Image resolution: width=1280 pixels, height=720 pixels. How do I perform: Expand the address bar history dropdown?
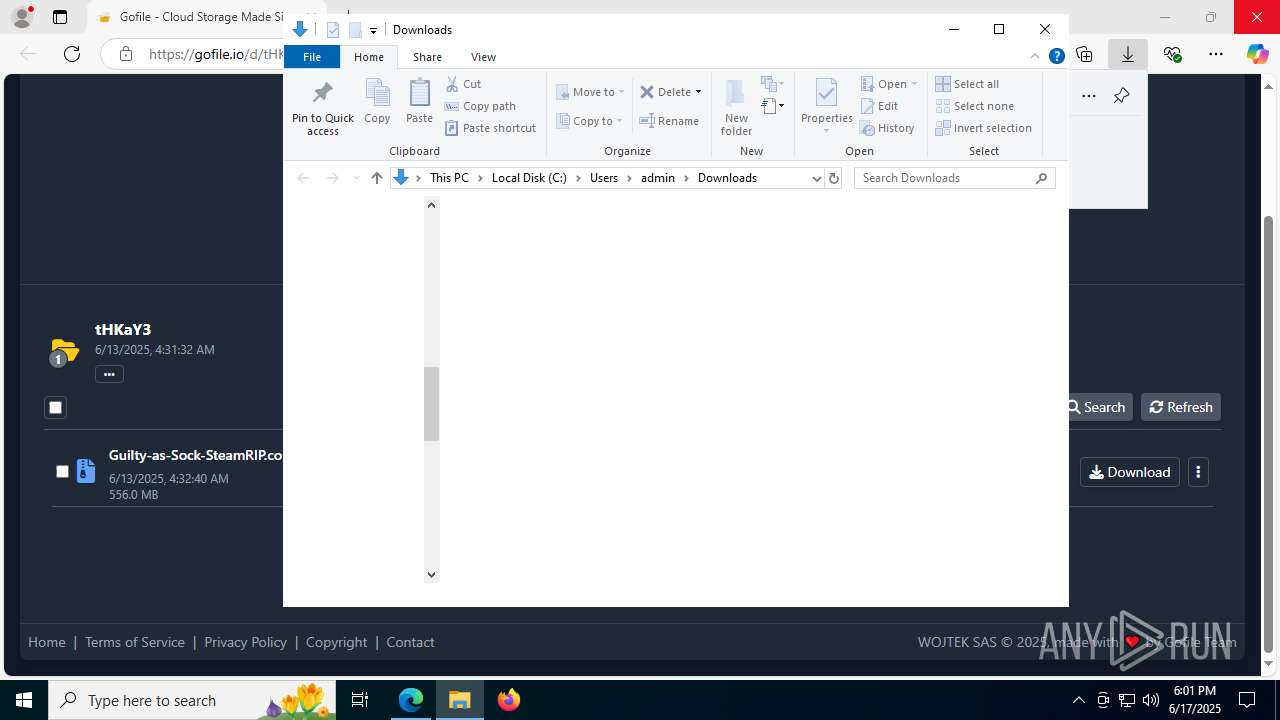click(817, 178)
